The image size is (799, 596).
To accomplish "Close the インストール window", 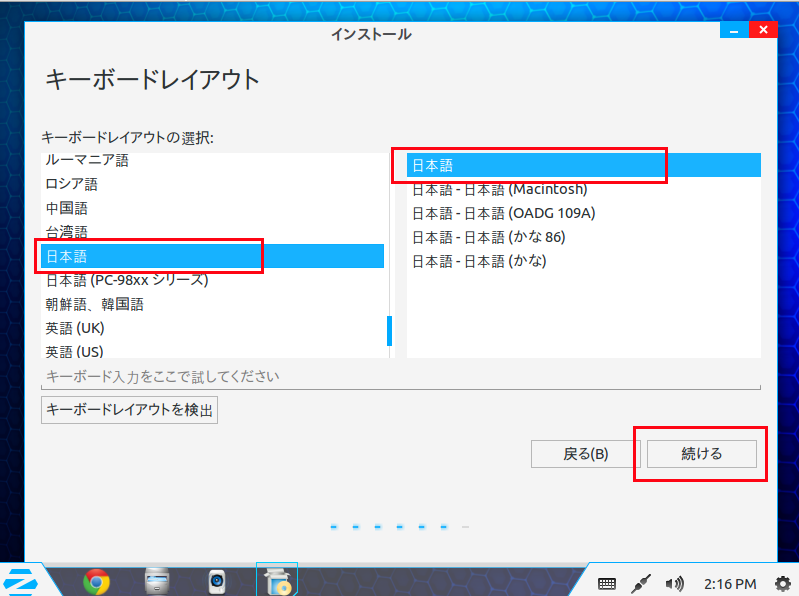I will click(x=763, y=30).
